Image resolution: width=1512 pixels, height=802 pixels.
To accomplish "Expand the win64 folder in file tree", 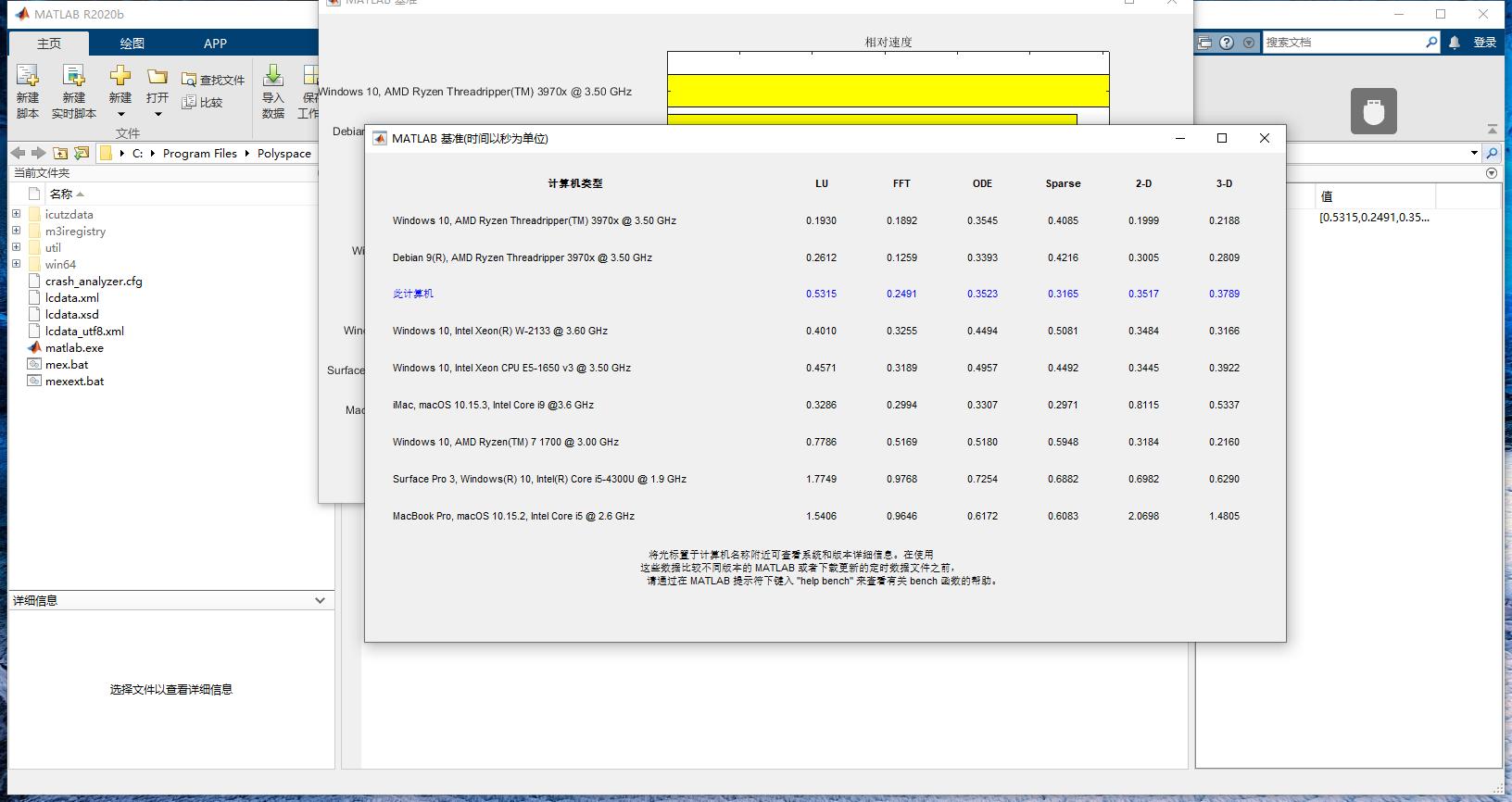I will tap(16, 264).
